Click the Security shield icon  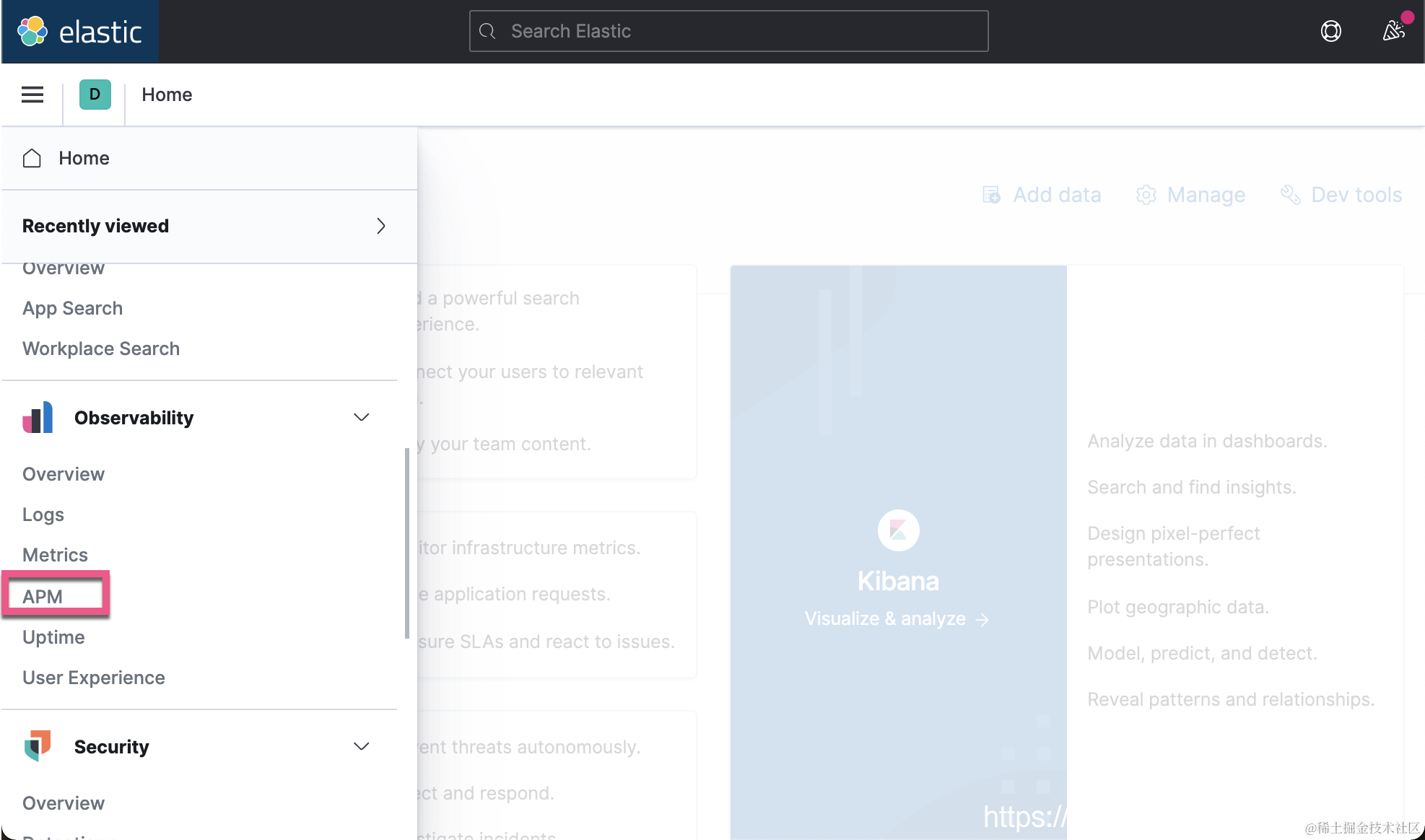point(38,746)
